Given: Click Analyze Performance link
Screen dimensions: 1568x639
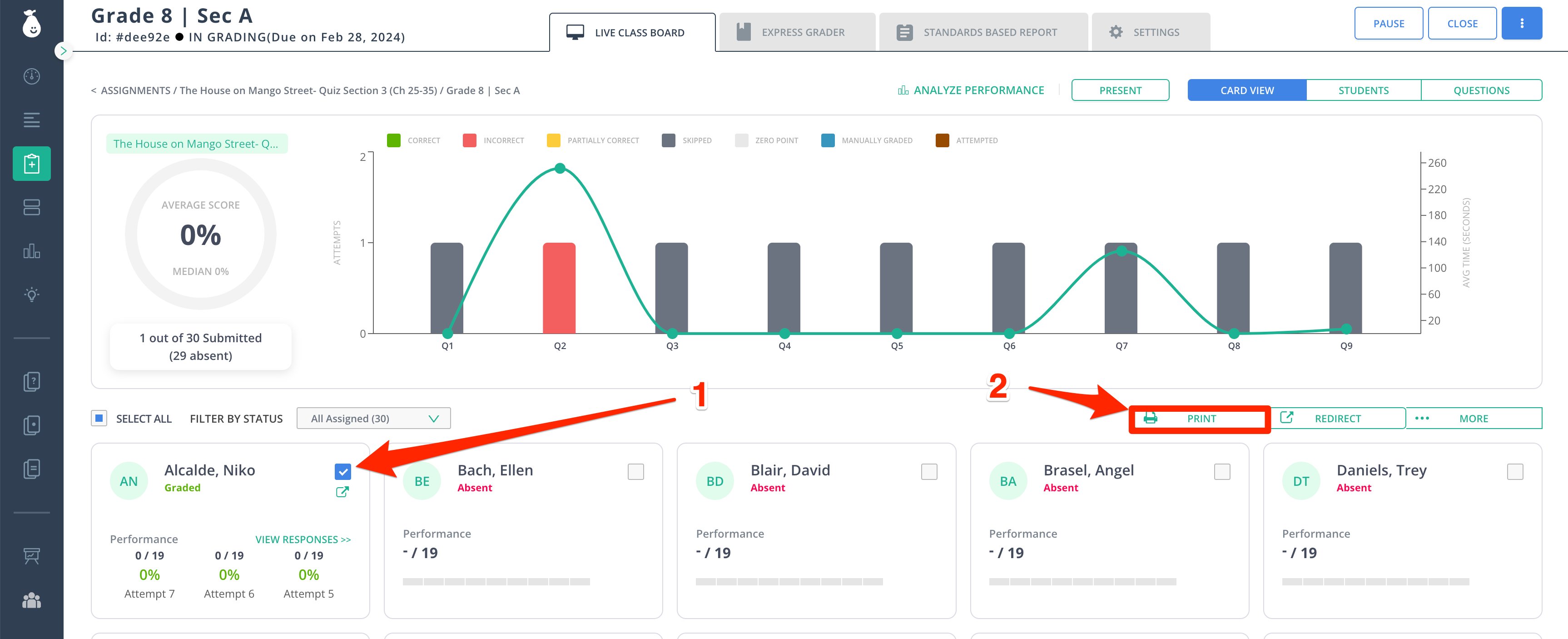Looking at the screenshot, I should click(x=971, y=90).
